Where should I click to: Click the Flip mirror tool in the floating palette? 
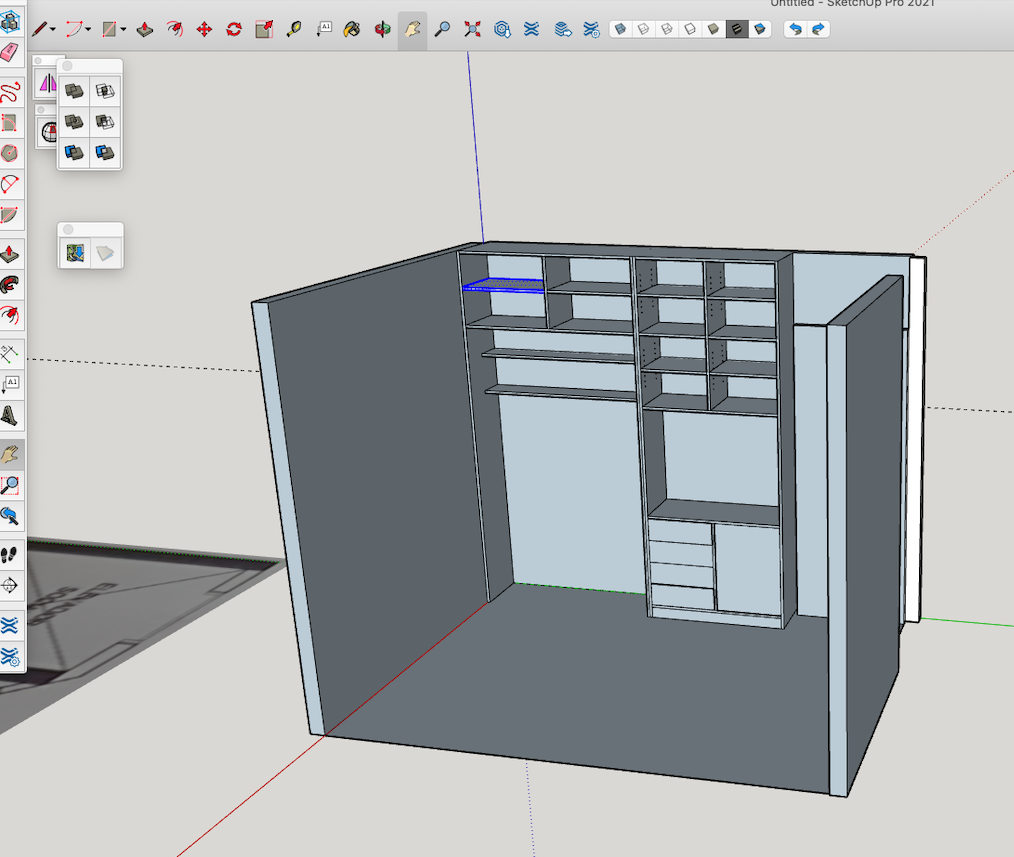(48, 83)
